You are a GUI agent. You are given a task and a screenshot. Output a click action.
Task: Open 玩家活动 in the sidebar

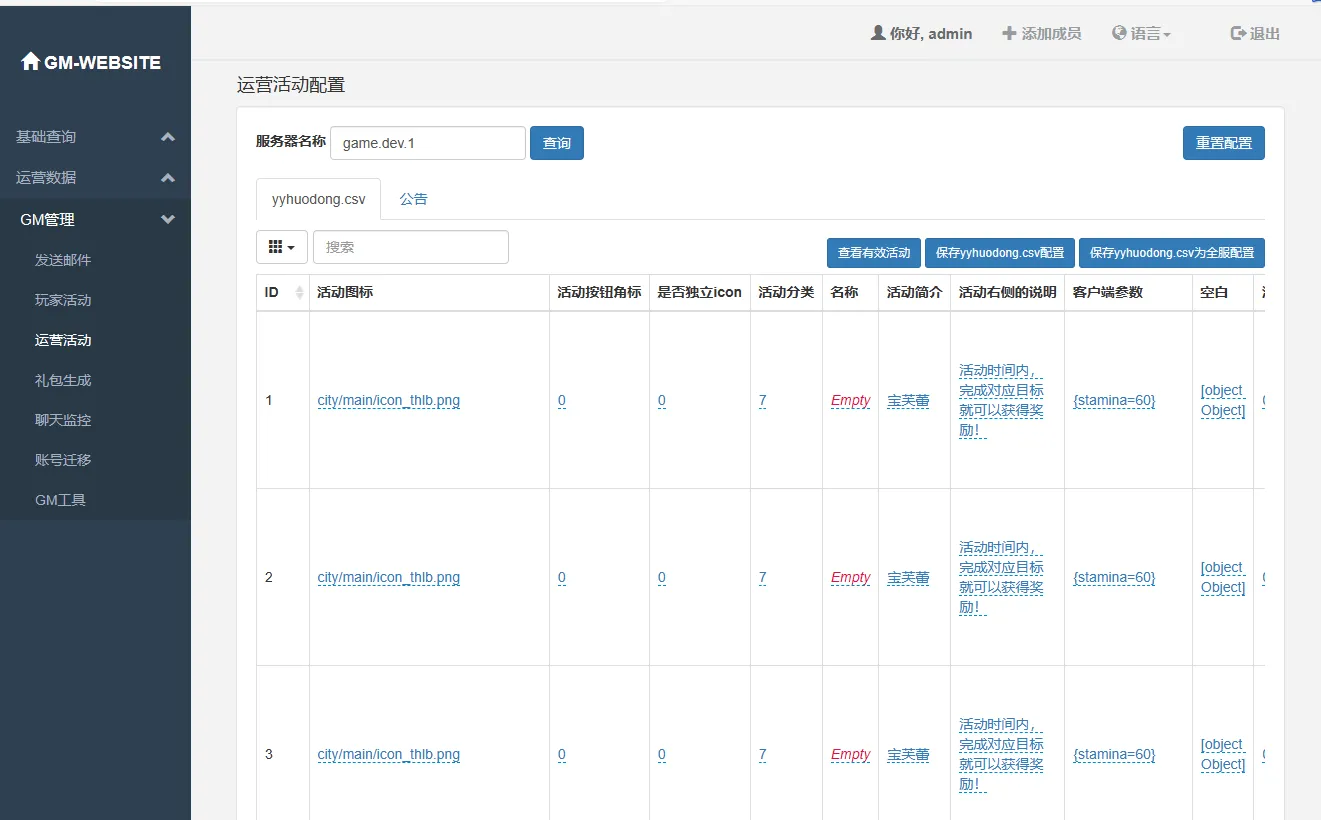click(x=63, y=300)
